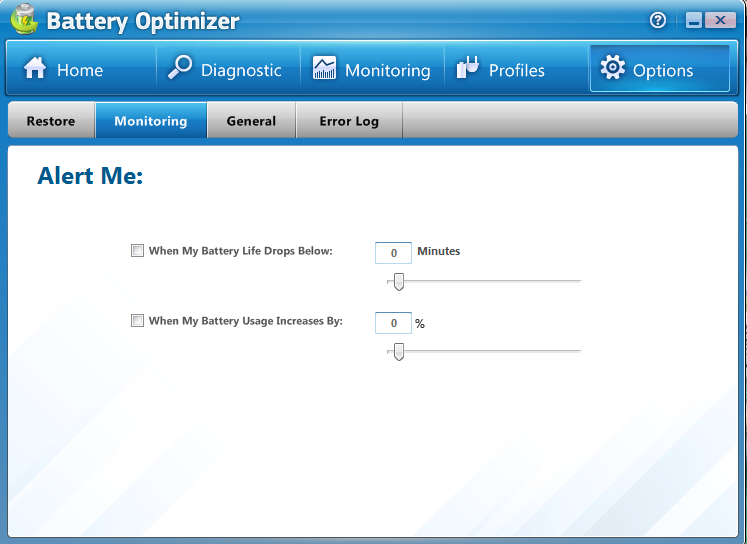Click the 'Minutes' unit label
Screen dimensions: 747x544
pos(439,251)
